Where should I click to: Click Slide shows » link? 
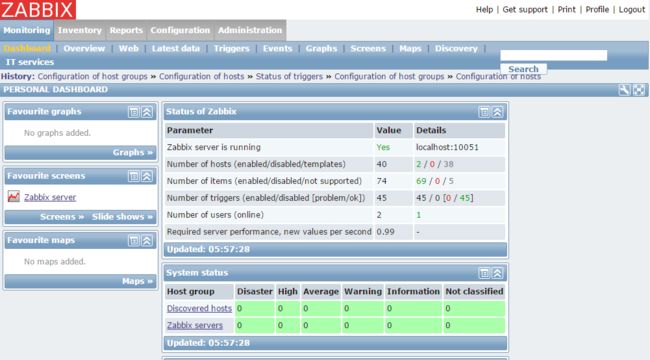(122, 217)
